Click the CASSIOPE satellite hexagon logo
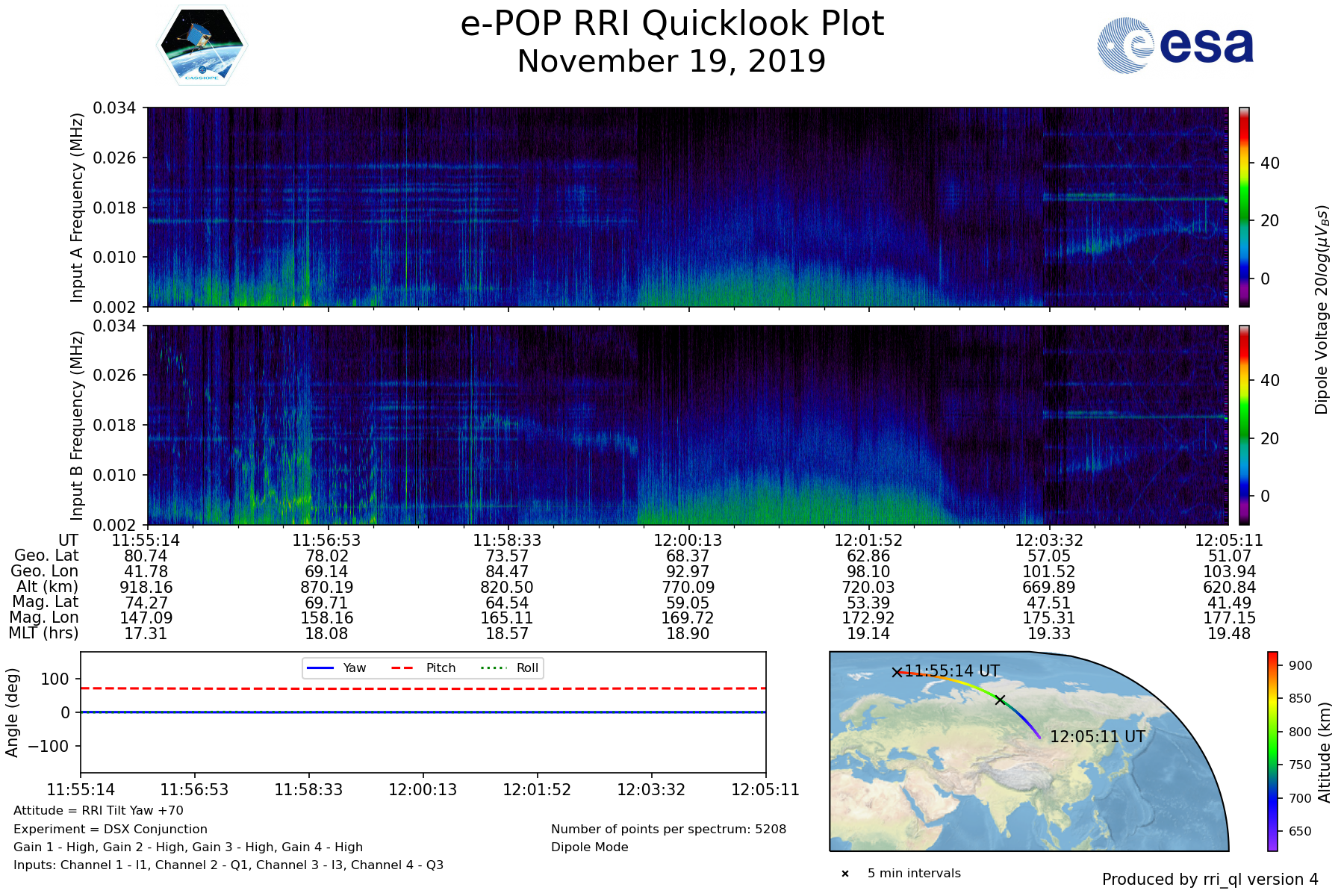The height and width of the screenshot is (896, 1344). (202, 46)
